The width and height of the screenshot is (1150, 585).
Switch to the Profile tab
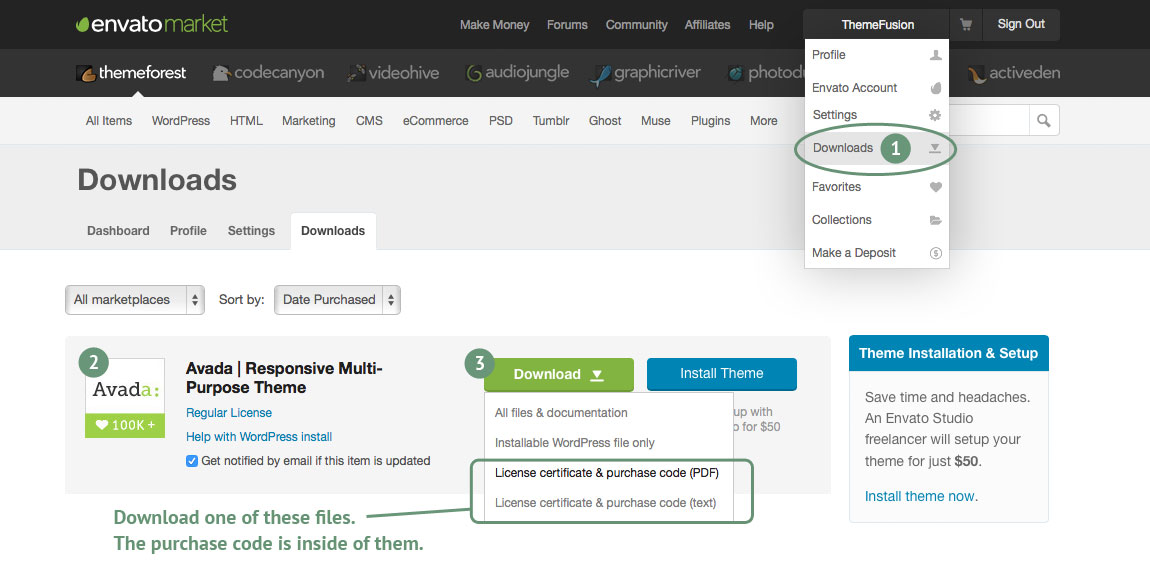click(188, 231)
